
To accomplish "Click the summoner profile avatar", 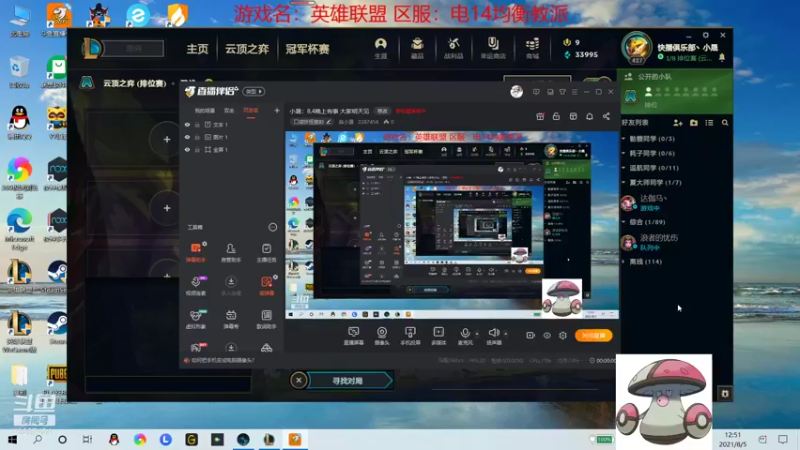I will pos(636,48).
